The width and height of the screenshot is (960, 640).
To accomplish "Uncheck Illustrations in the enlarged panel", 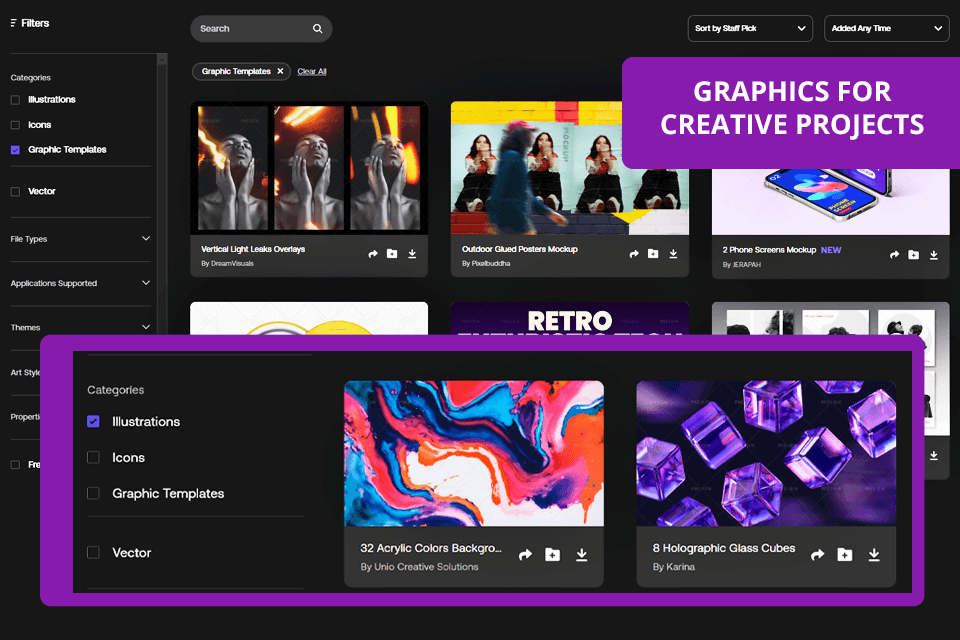I will click(x=93, y=421).
